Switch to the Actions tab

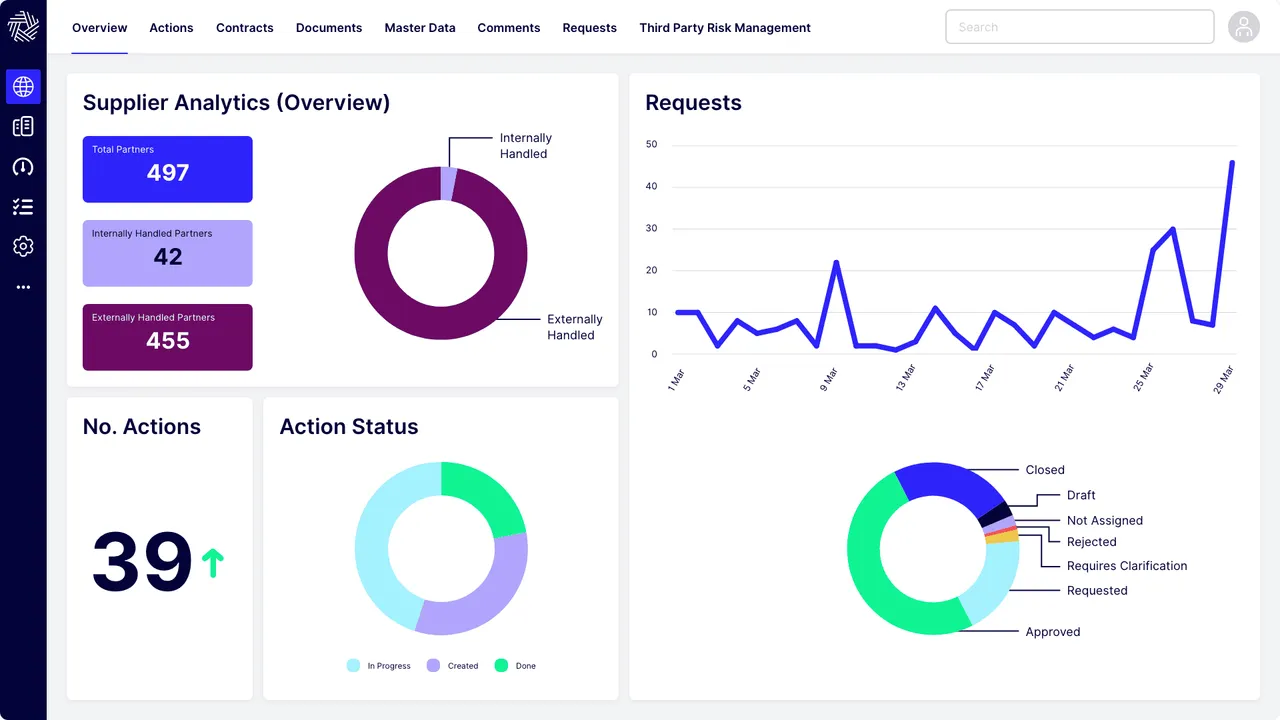171,28
